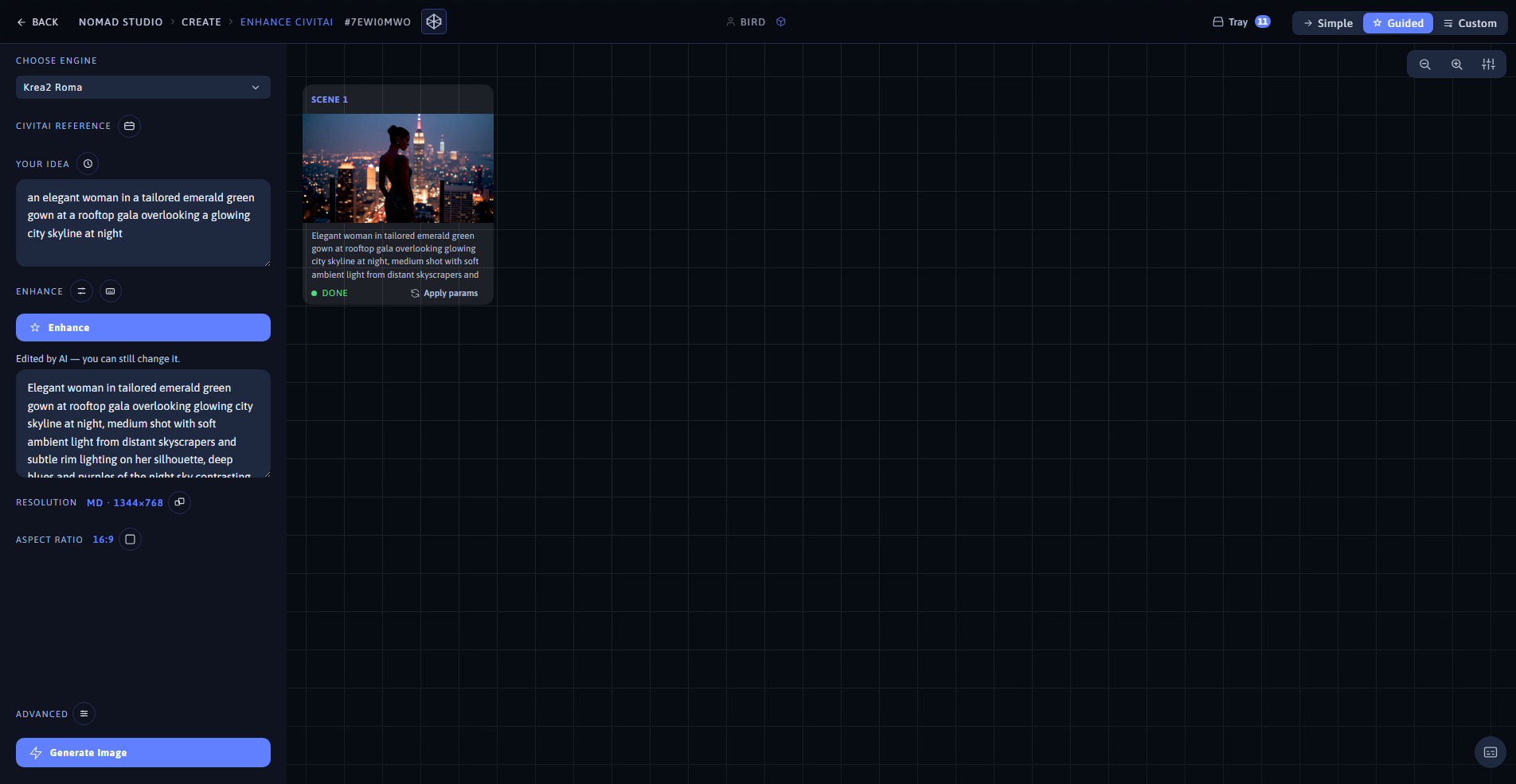
Task: Open the Advanced options icon
Action: pos(84,714)
